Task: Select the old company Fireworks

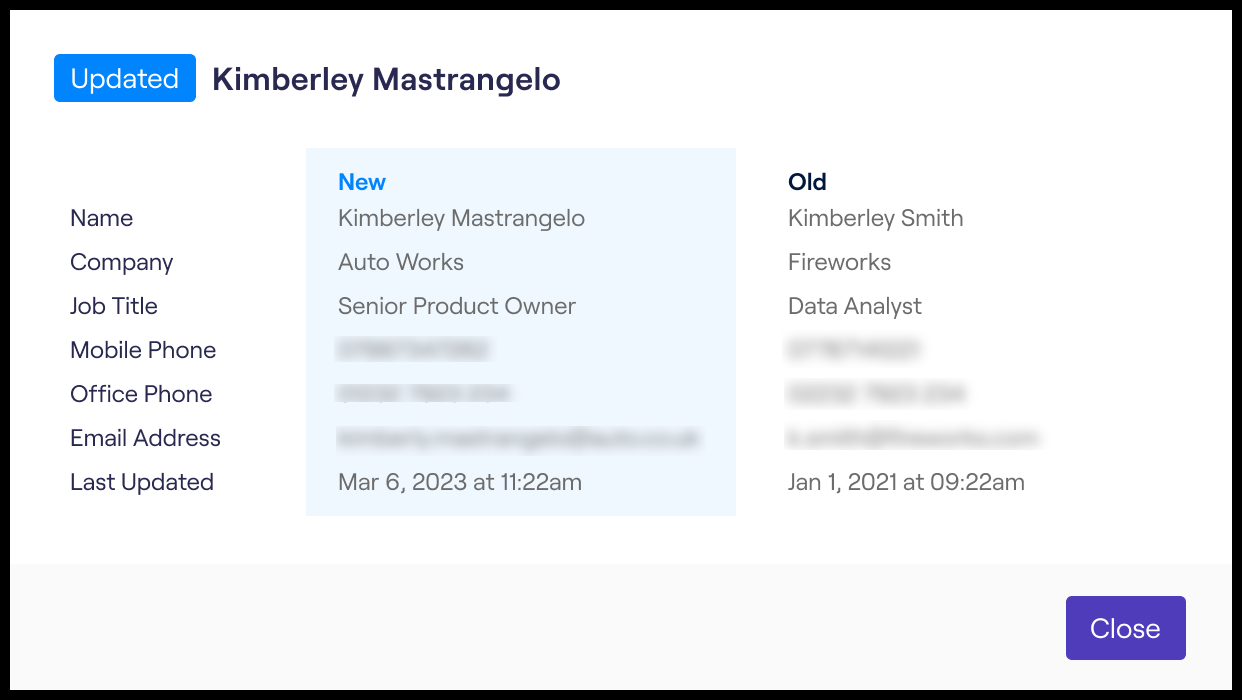Action: (839, 262)
